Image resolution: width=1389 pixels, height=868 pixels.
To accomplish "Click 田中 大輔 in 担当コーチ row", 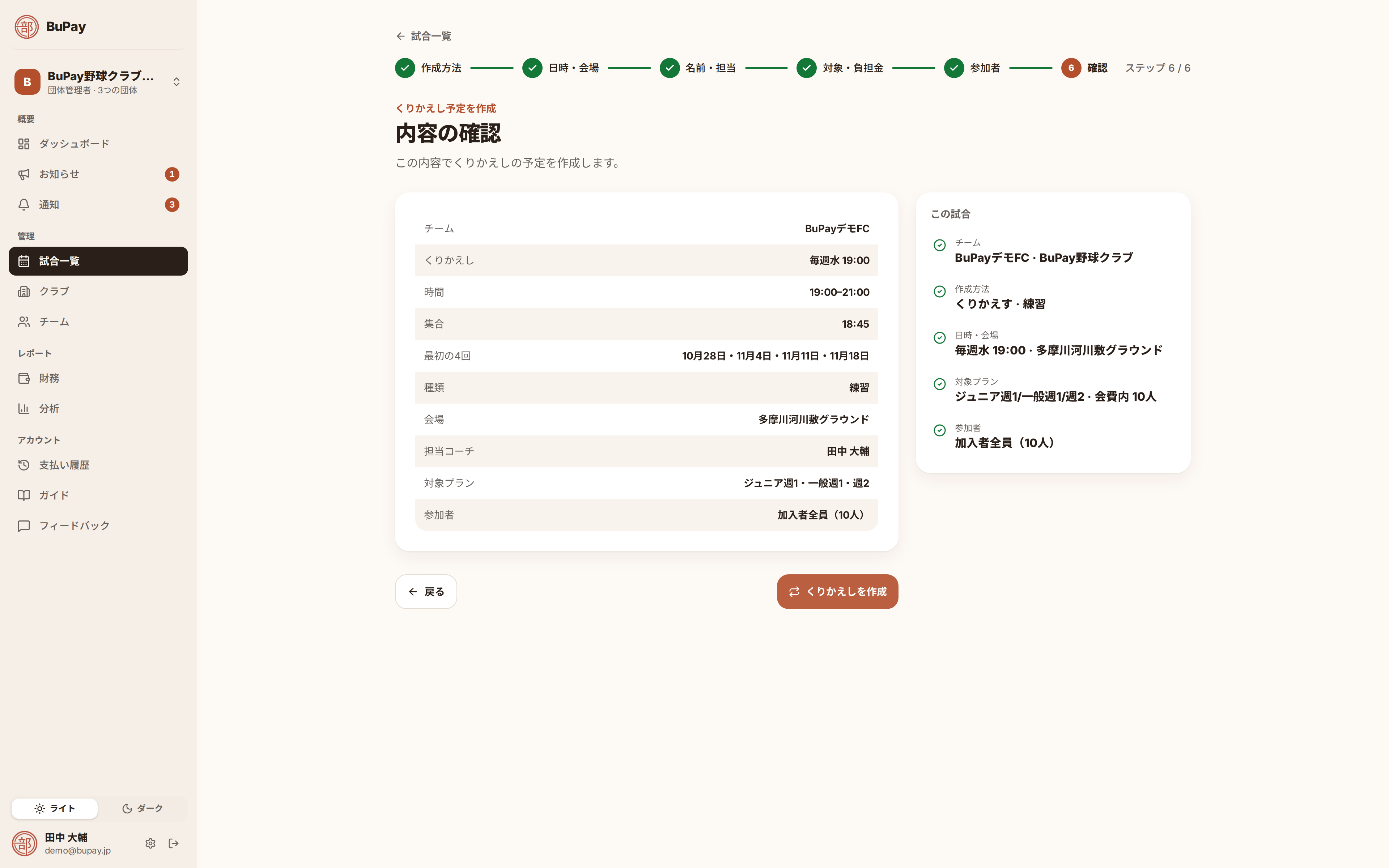I will [x=848, y=451].
